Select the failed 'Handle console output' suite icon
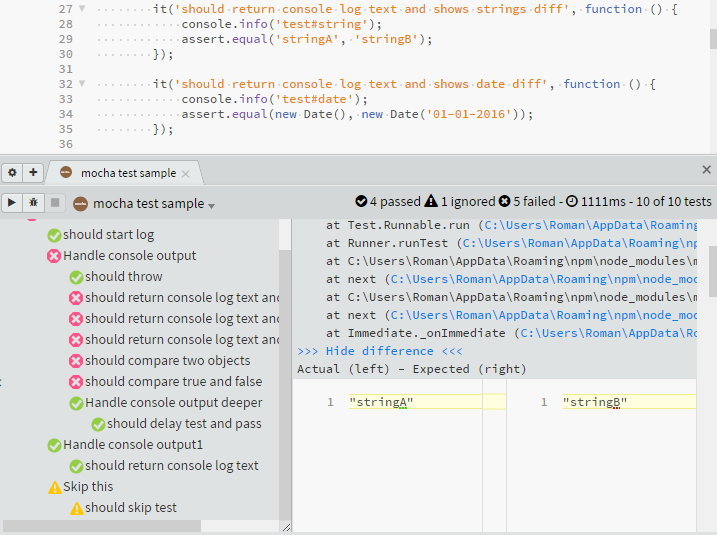 [x=54, y=256]
